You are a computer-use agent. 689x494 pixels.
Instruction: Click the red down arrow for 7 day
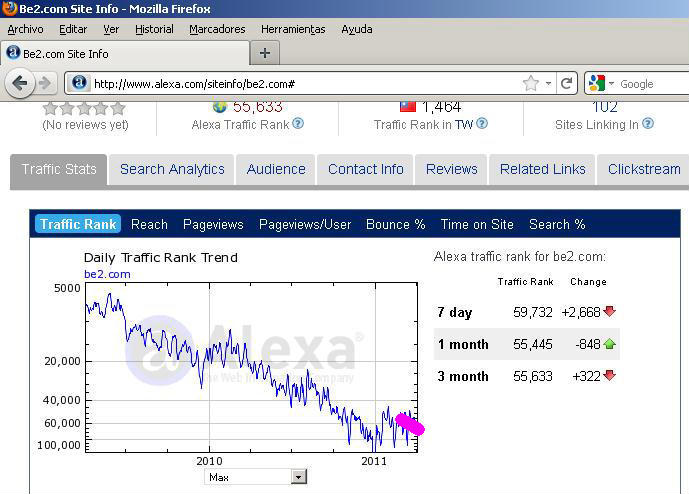click(610, 312)
